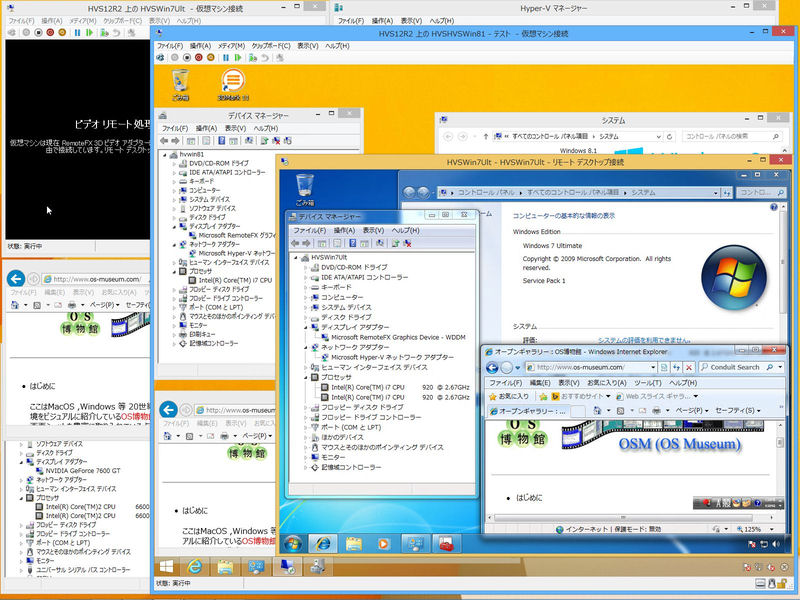The height and width of the screenshot is (600, 800).
Task: Open File Explorer on Windows 8.1 taskbar
Action: [x=225, y=566]
